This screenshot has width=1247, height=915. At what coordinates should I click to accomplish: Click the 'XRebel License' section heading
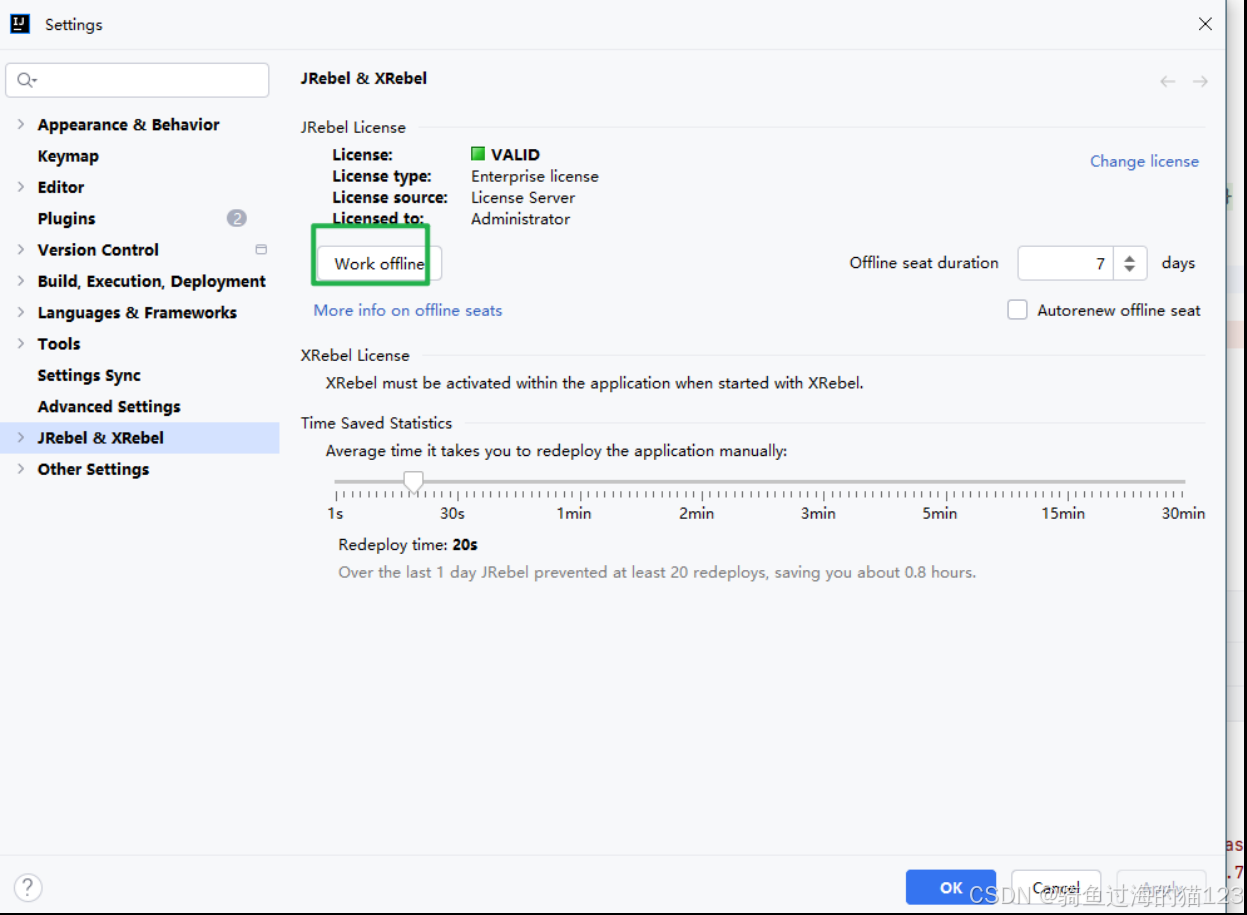coord(355,355)
